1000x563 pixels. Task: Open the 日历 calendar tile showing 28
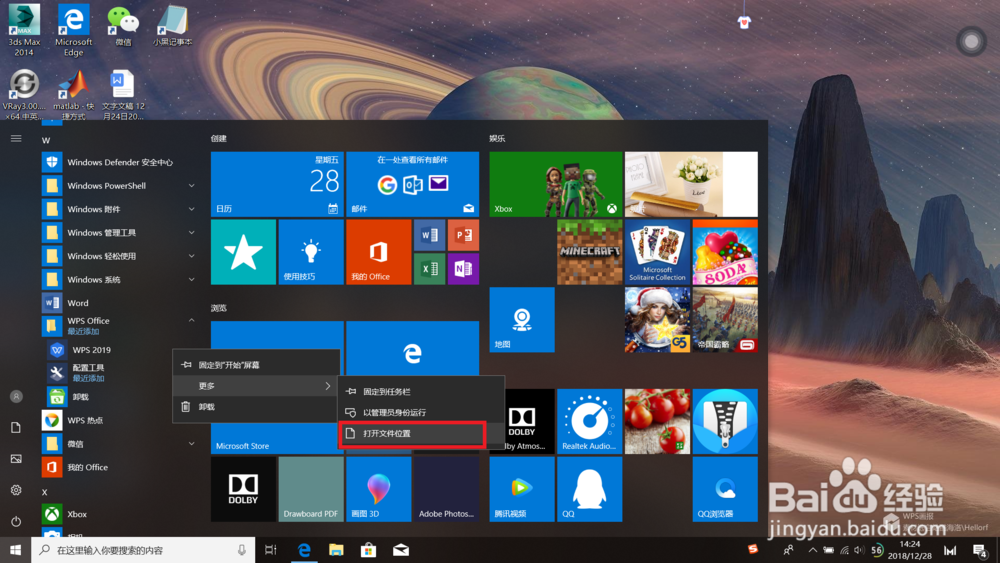[x=277, y=184]
